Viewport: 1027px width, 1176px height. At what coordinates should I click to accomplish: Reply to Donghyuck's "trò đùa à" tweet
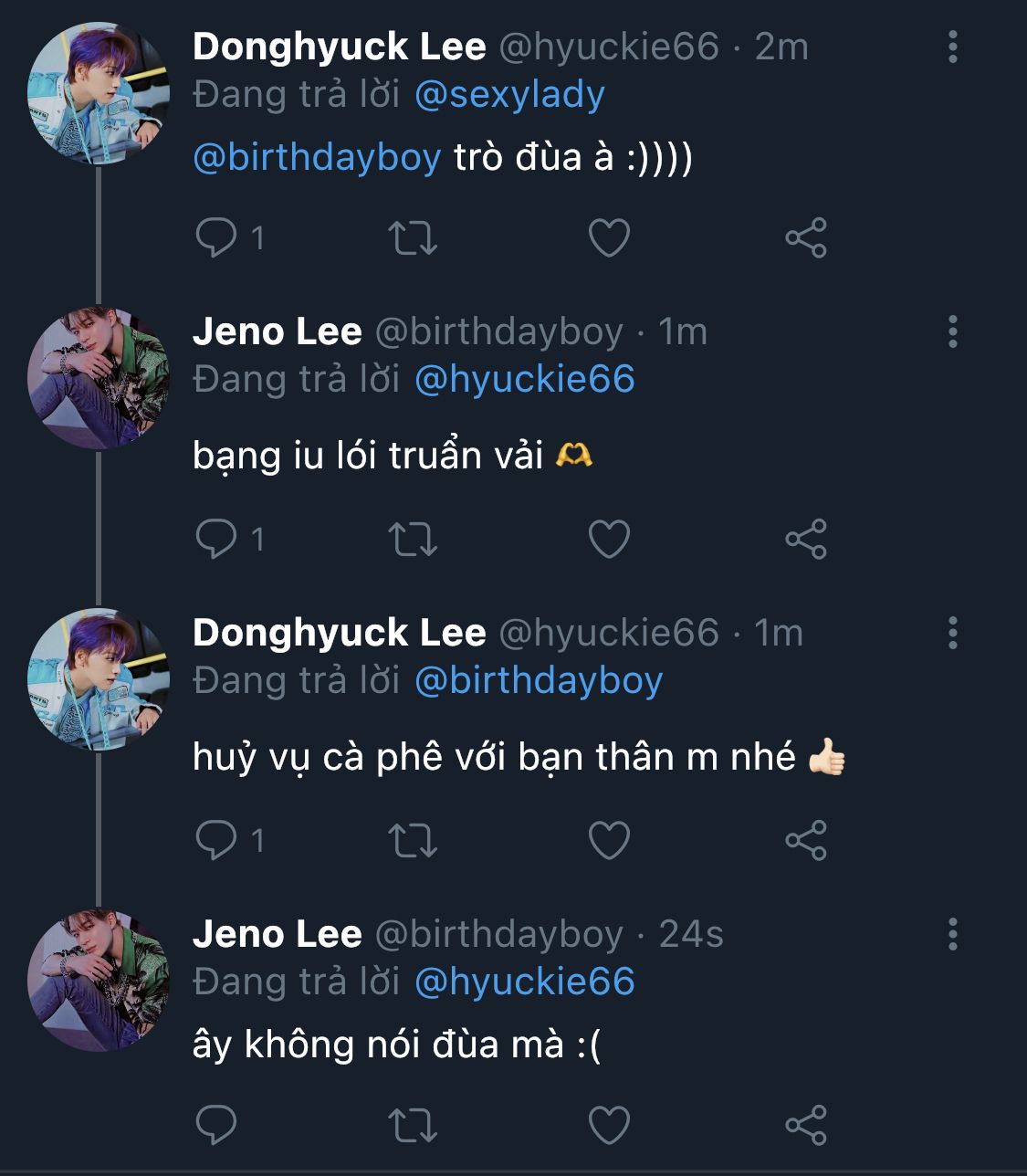pyautogui.click(x=216, y=237)
